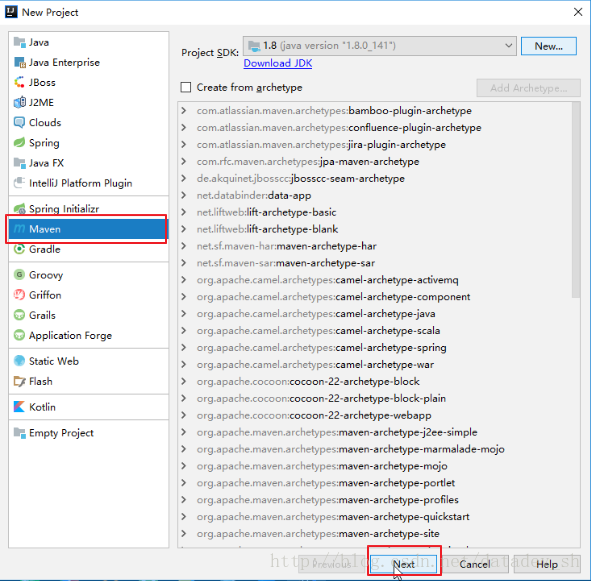Enable Create from archetype checkbox
Screen dimensions: 591x581
click(x=186, y=87)
